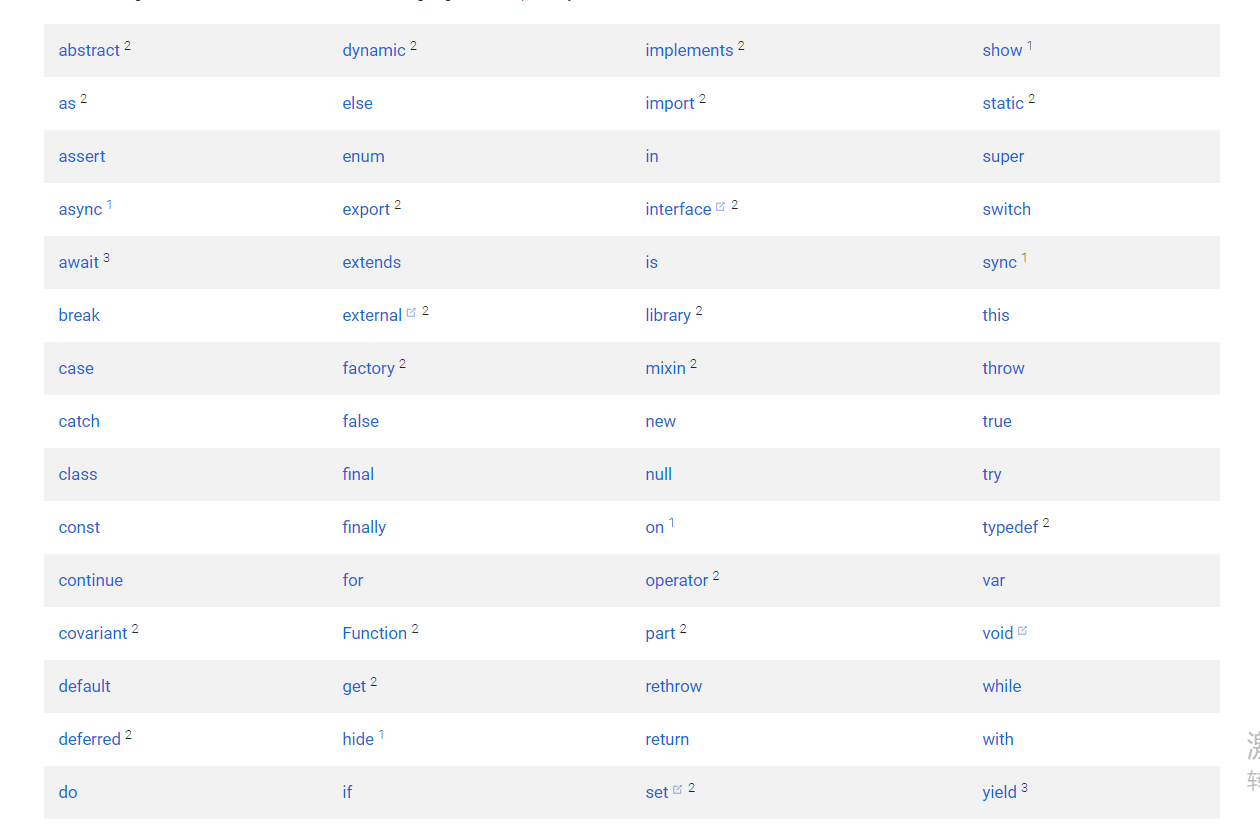
Task: Select the factory keyword link
Action: coord(368,368)
